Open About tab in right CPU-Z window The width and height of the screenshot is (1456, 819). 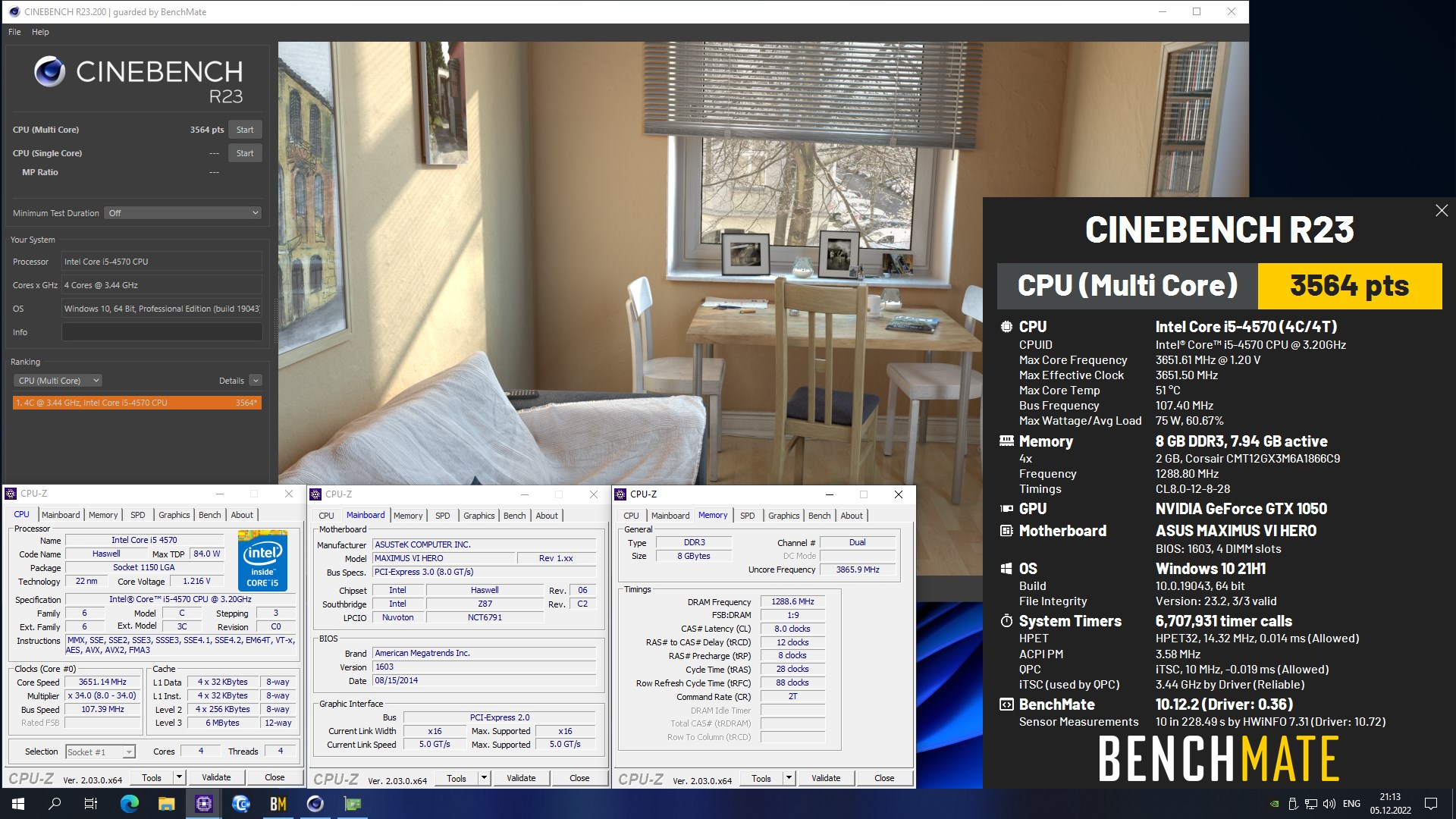coord(852,516)
